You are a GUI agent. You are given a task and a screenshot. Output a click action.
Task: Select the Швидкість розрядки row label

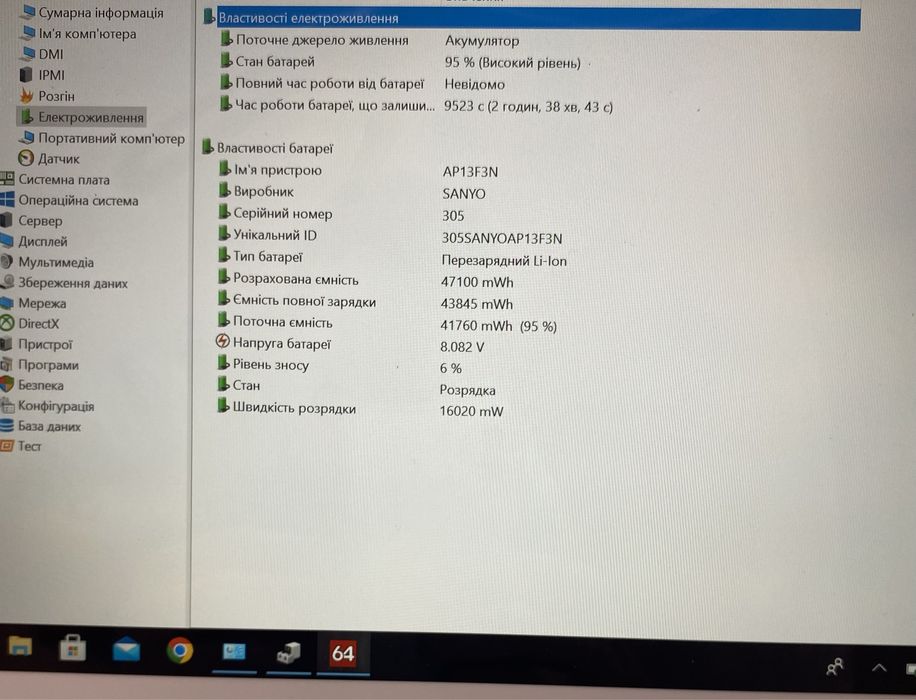click(294, 408)
